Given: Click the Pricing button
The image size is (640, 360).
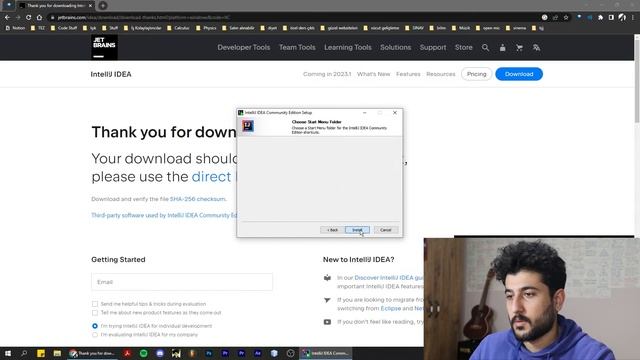Looking at the screenshot, I should pos(476,74).
